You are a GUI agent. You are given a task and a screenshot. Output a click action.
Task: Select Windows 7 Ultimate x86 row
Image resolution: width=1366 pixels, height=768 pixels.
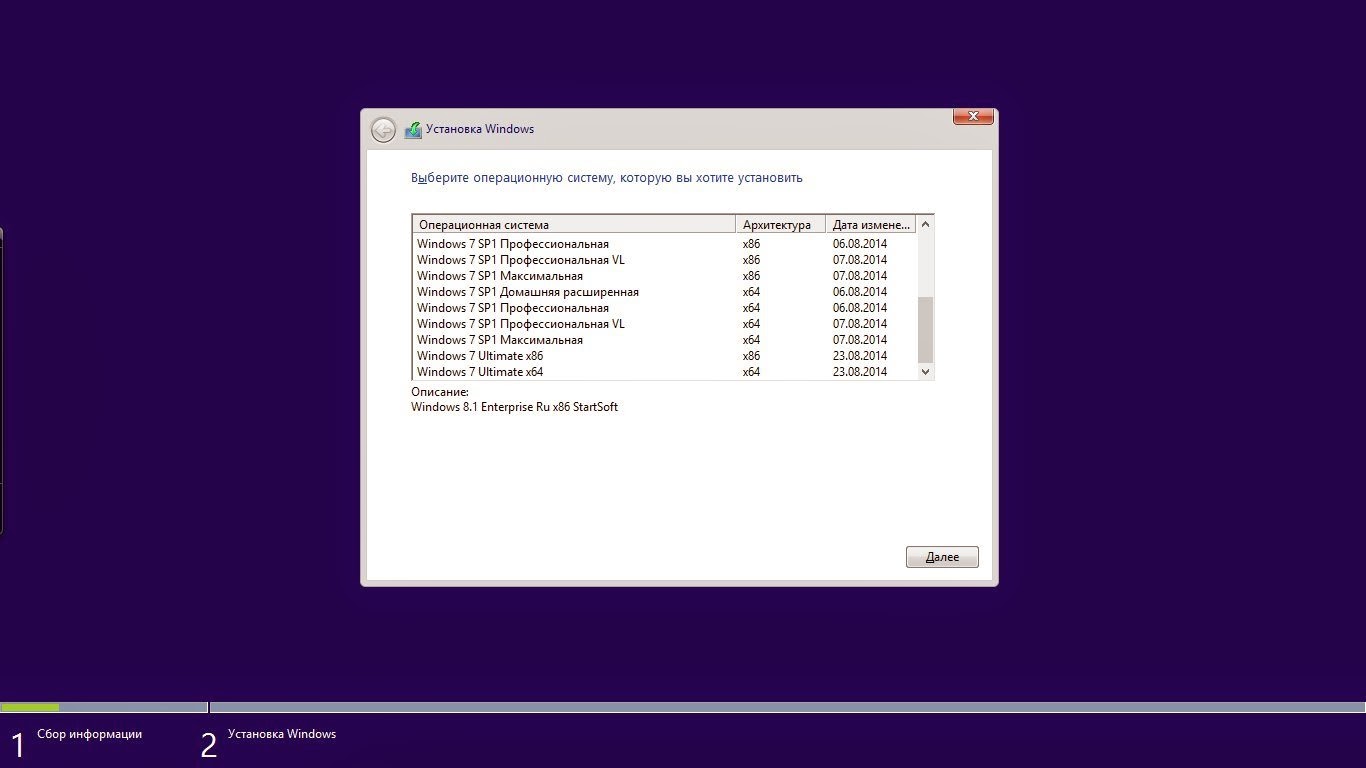click(x=664, y=356)
